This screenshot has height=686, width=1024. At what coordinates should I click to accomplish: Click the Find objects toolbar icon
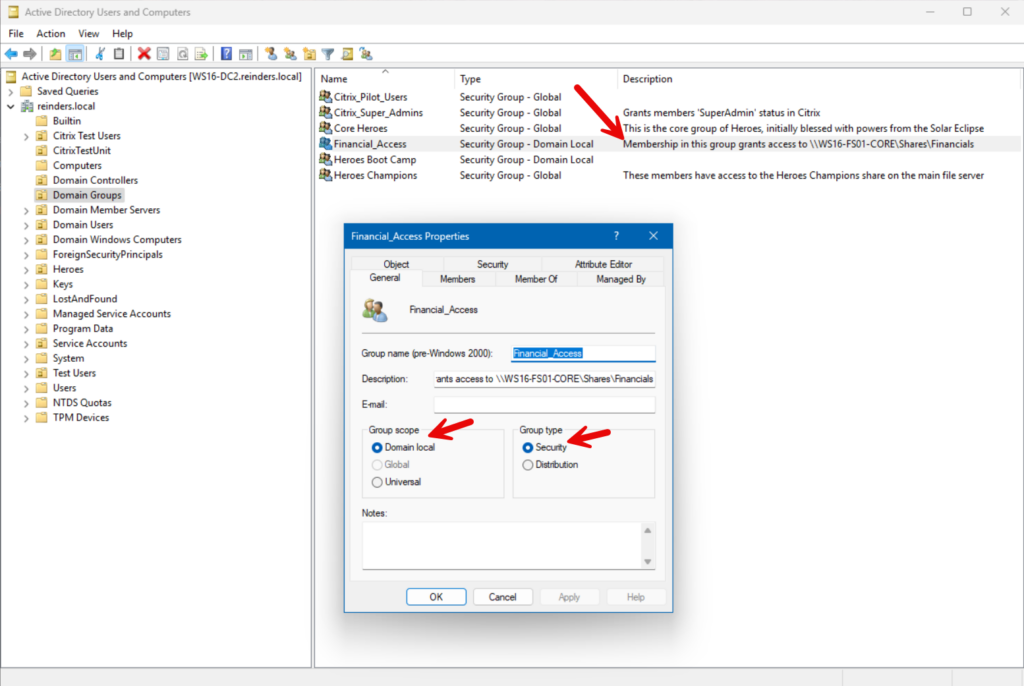[x=347, y=54]
